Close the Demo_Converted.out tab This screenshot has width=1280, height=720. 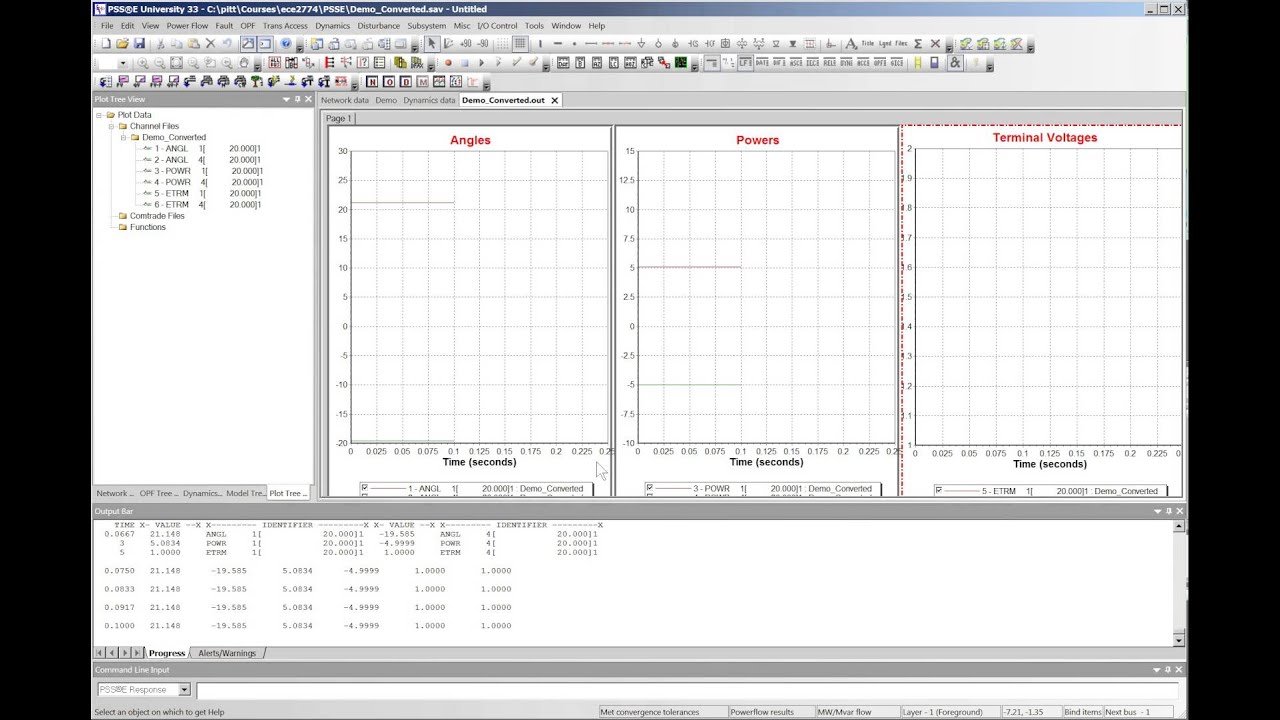(x=554, y=100)
